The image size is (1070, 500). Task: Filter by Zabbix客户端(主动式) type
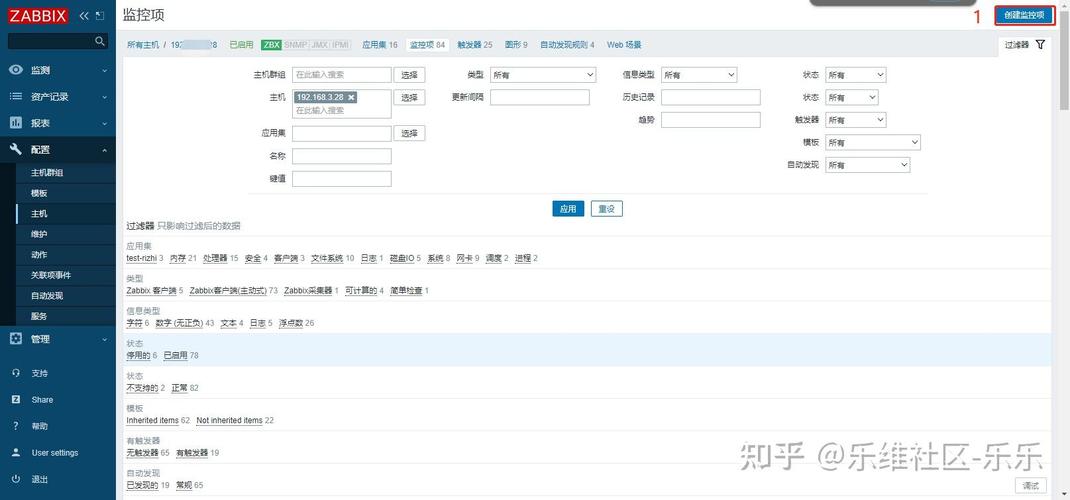229,291
